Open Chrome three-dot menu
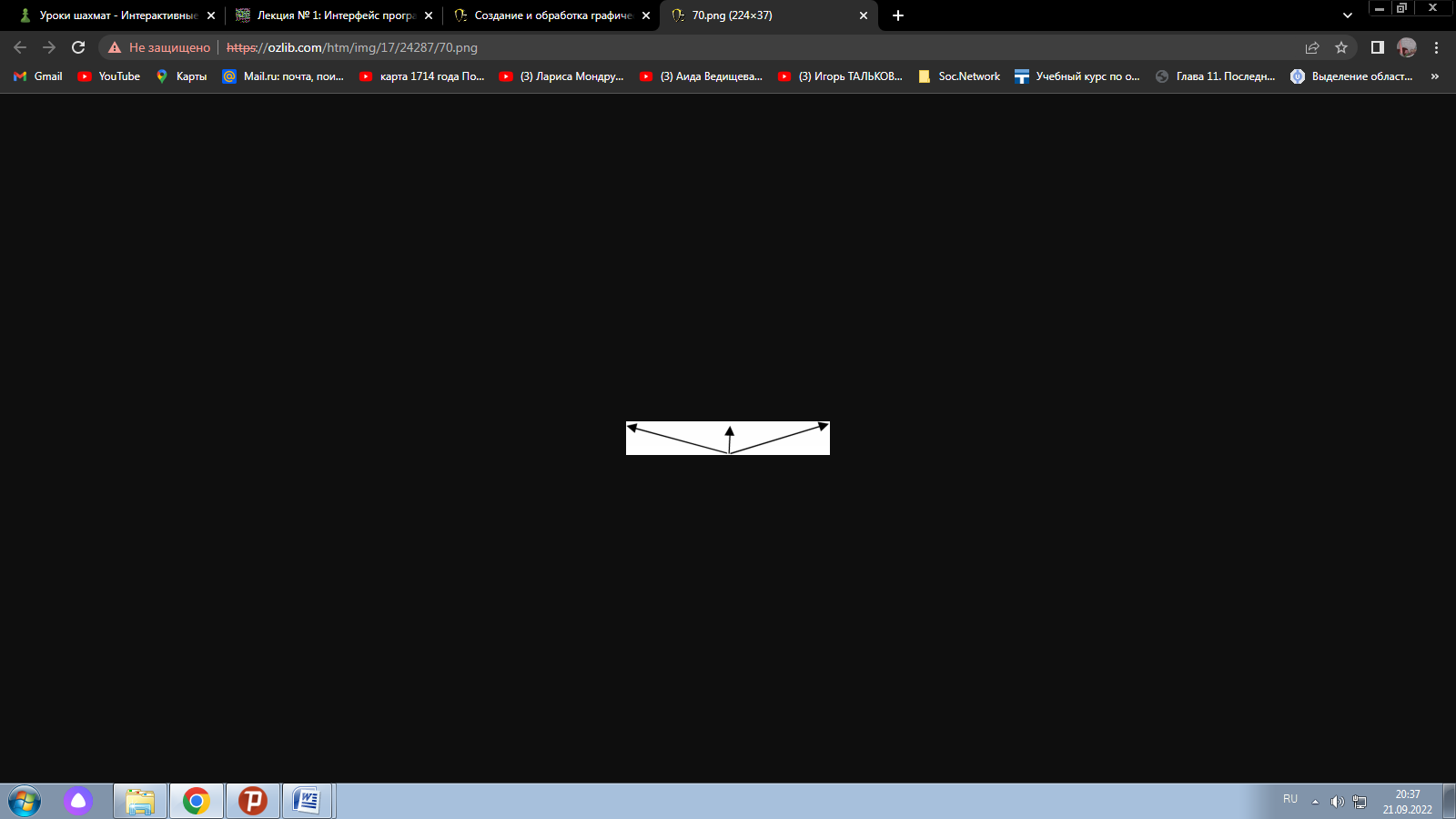Viewport: 1456px width, 819px height. [1437, 47]
